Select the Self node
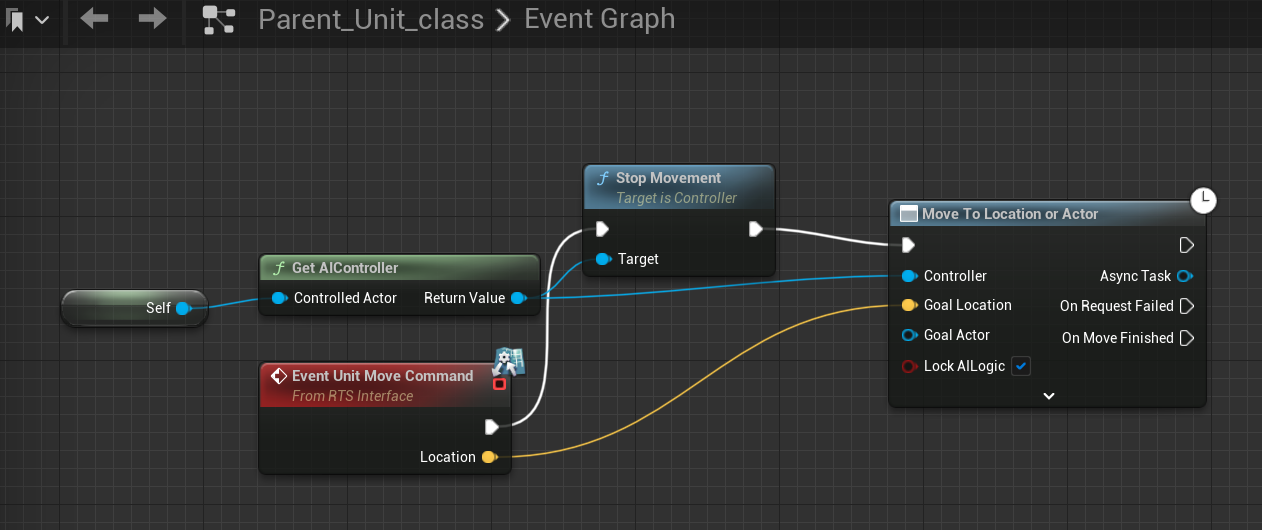1262x530 pixels. pos(134,308)
